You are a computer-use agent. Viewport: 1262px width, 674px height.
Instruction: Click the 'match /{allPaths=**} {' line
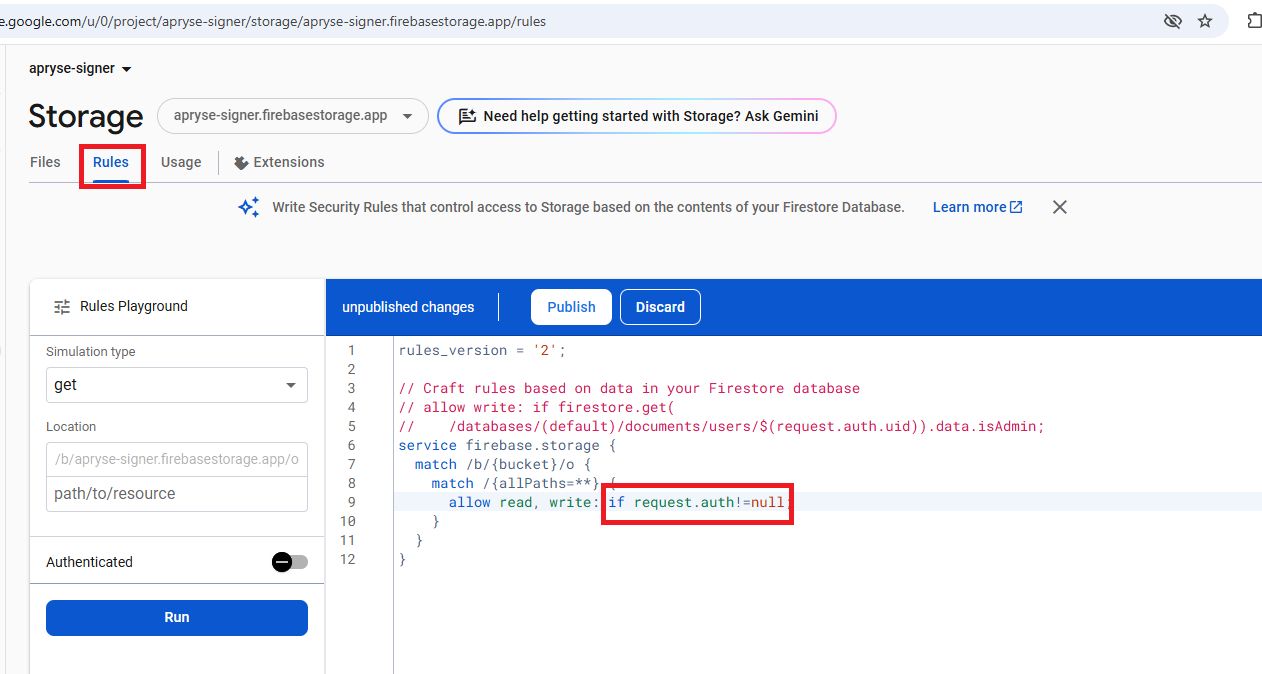click(x=524, y=483)
